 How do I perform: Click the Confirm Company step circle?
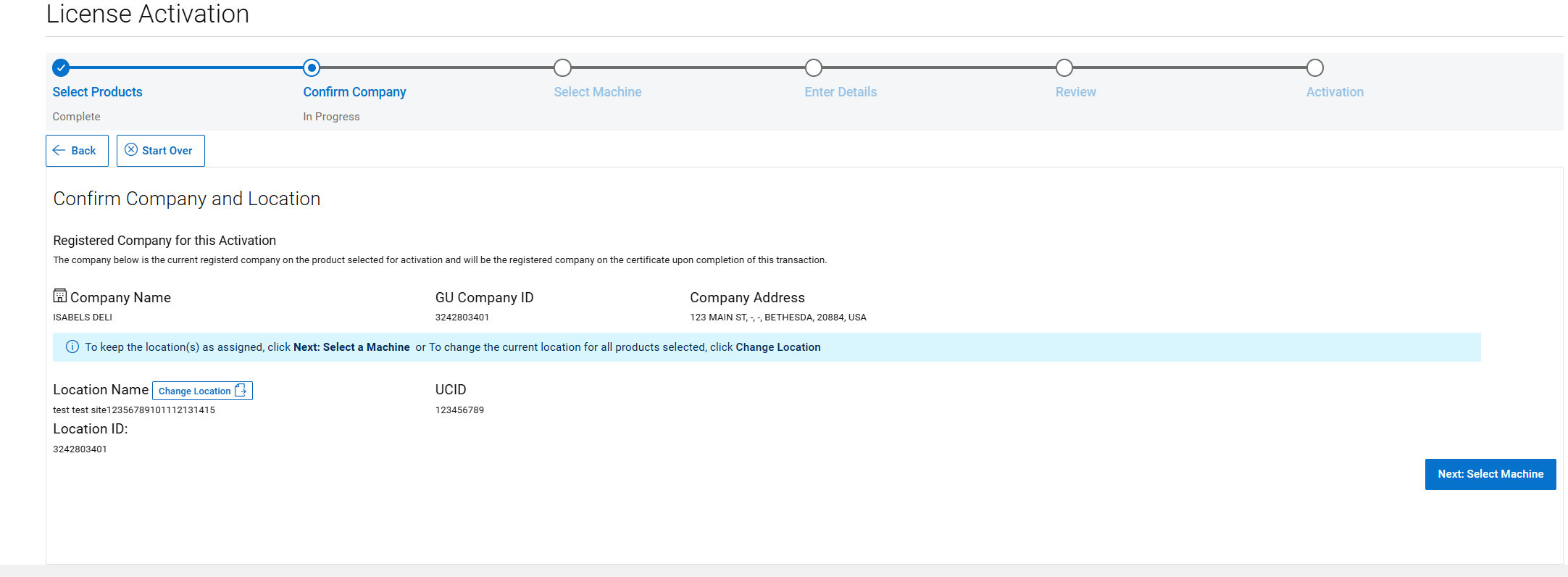tap(312, 68)
